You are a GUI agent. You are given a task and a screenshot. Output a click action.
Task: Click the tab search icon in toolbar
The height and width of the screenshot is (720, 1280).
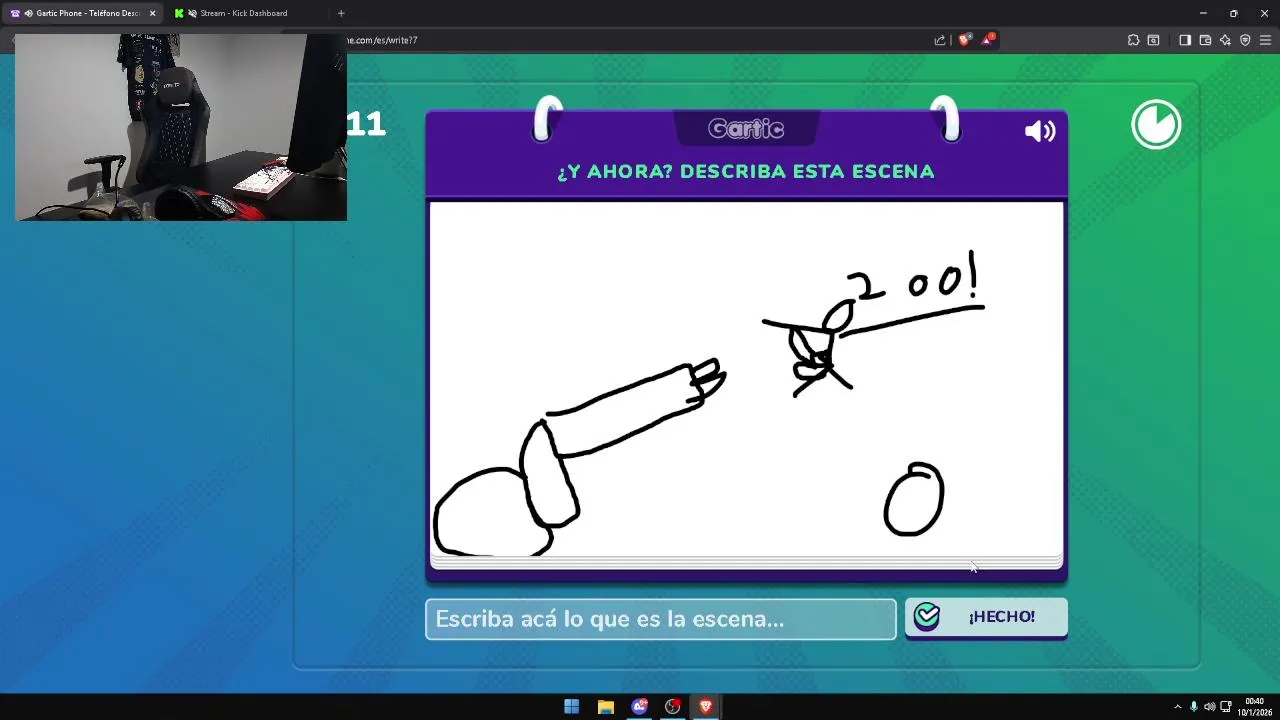[1153, 40]
